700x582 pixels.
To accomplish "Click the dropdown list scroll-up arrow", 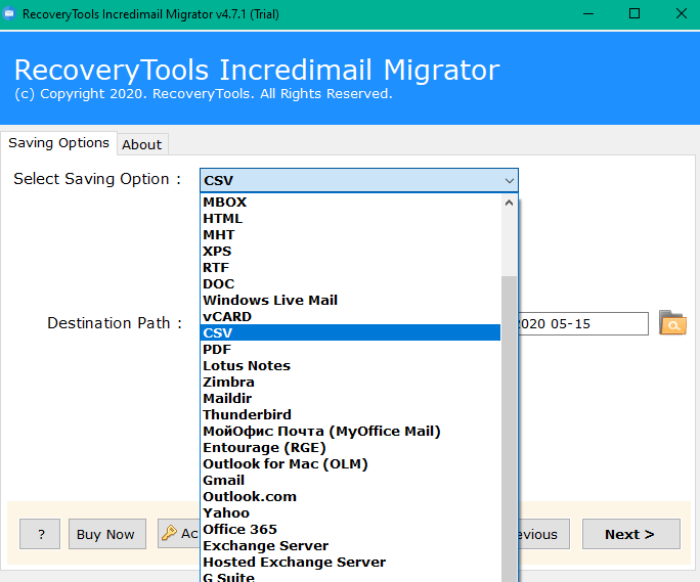I will coord(509,203).
